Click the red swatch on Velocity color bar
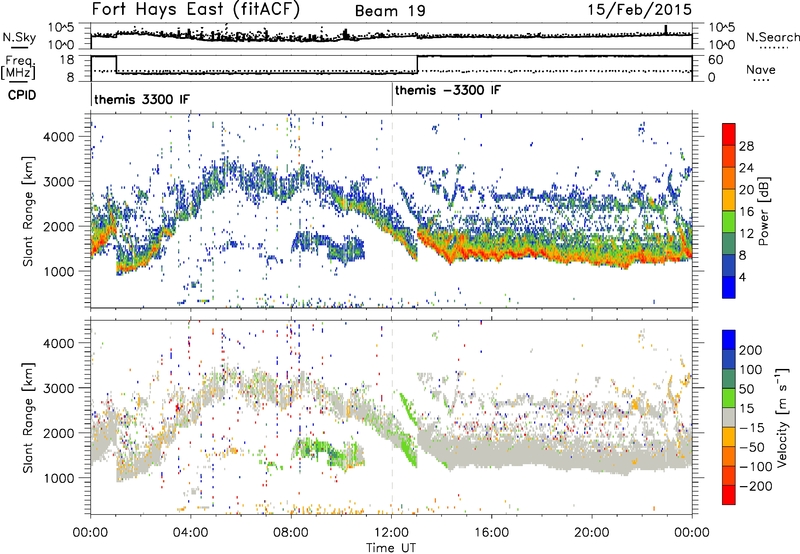Screen dimensions: 800x554 (729, 495)
